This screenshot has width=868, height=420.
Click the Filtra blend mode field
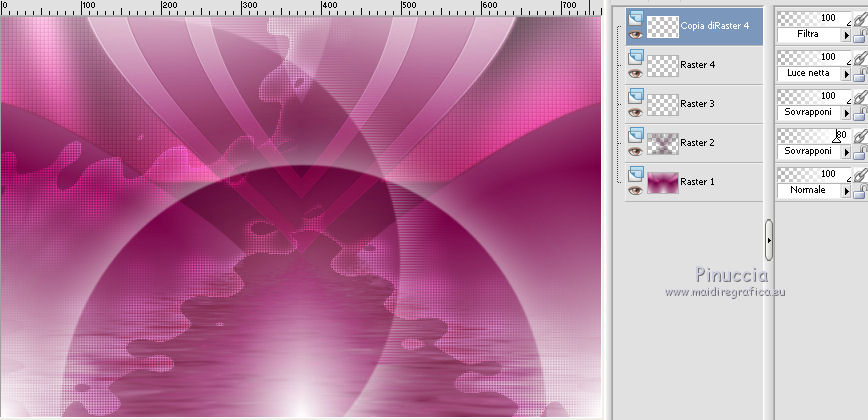click(x=809, y=35)
